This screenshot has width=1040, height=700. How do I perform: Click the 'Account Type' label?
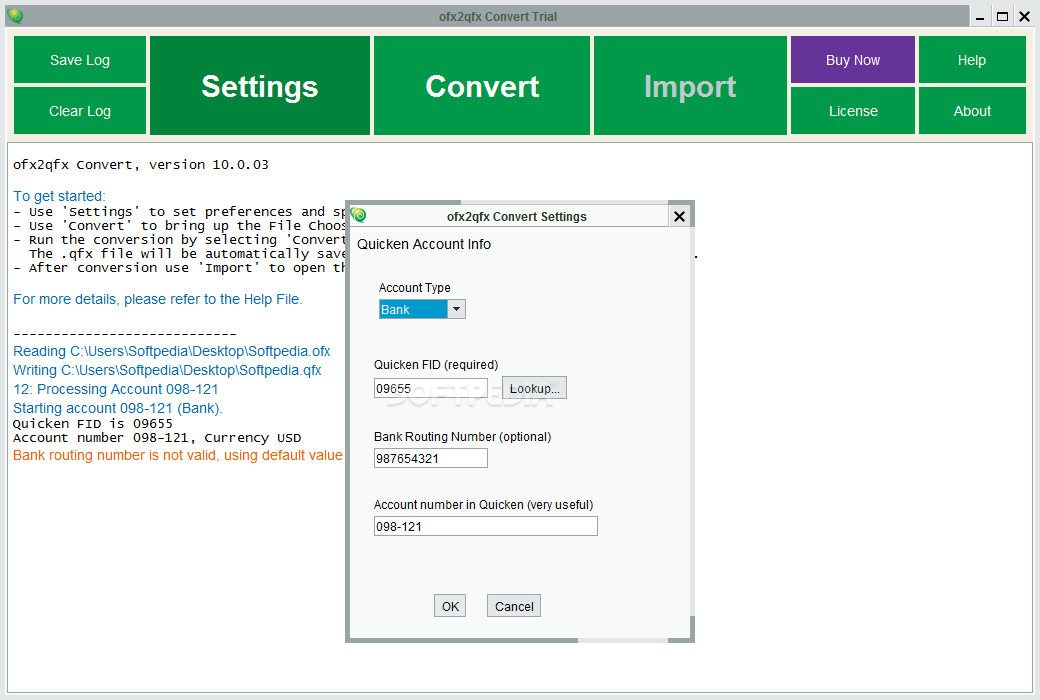(415, 287)
